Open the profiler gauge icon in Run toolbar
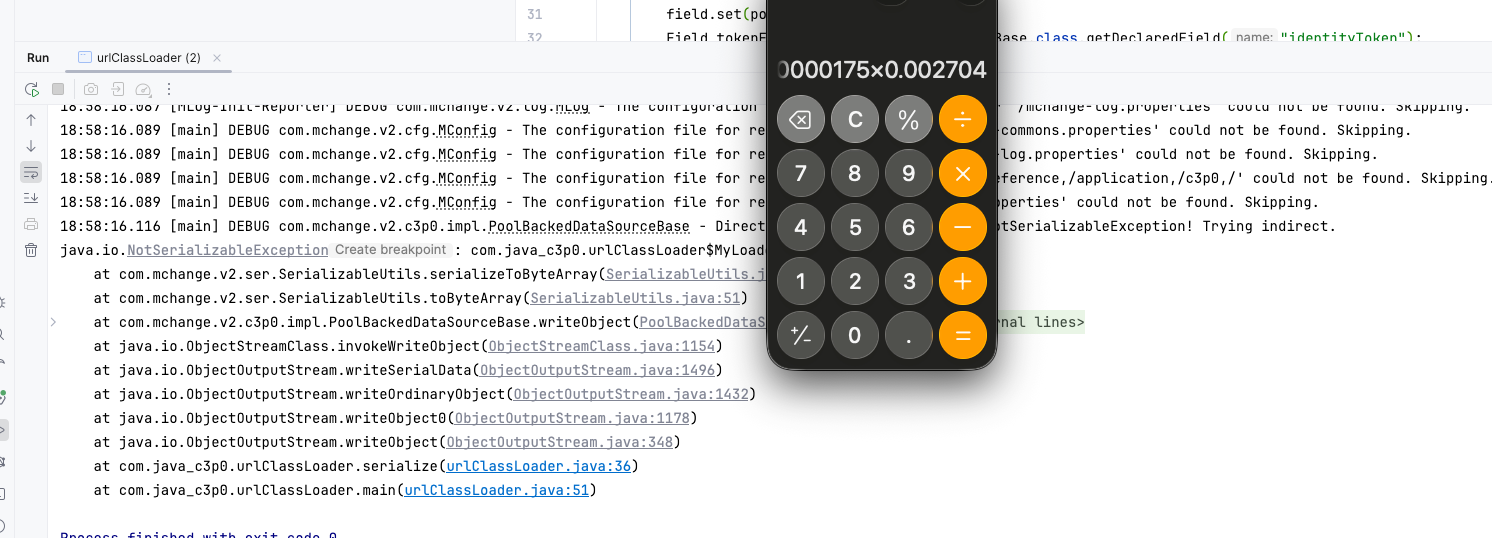 143,89
